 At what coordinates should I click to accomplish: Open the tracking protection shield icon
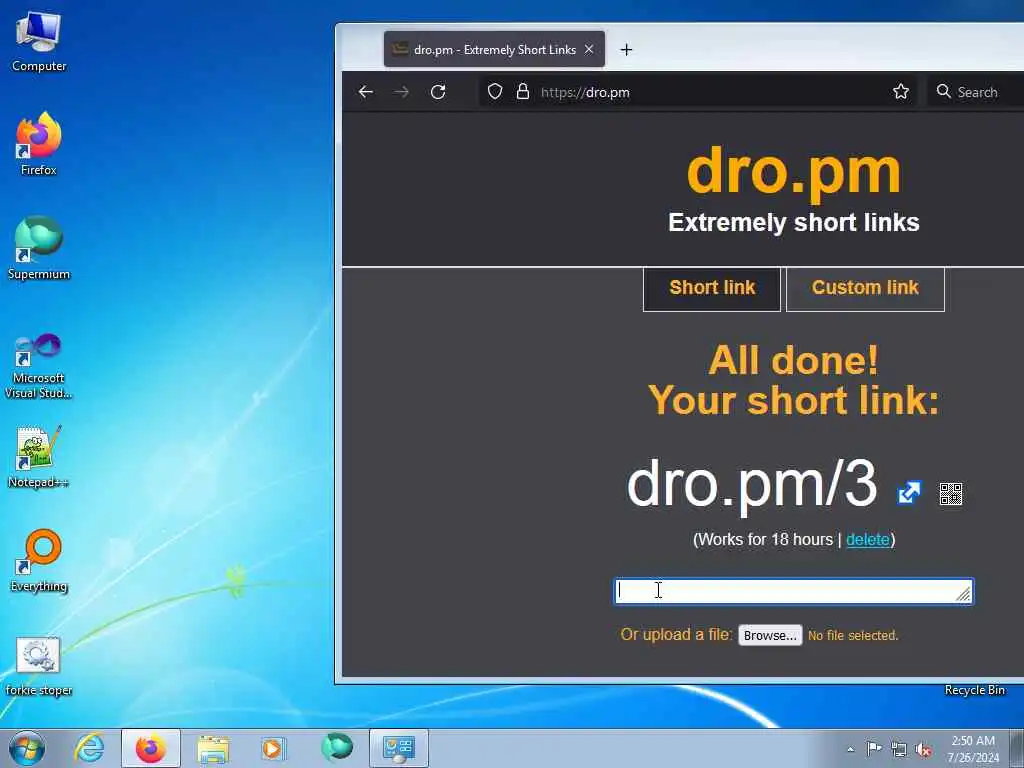coord(495,91)
